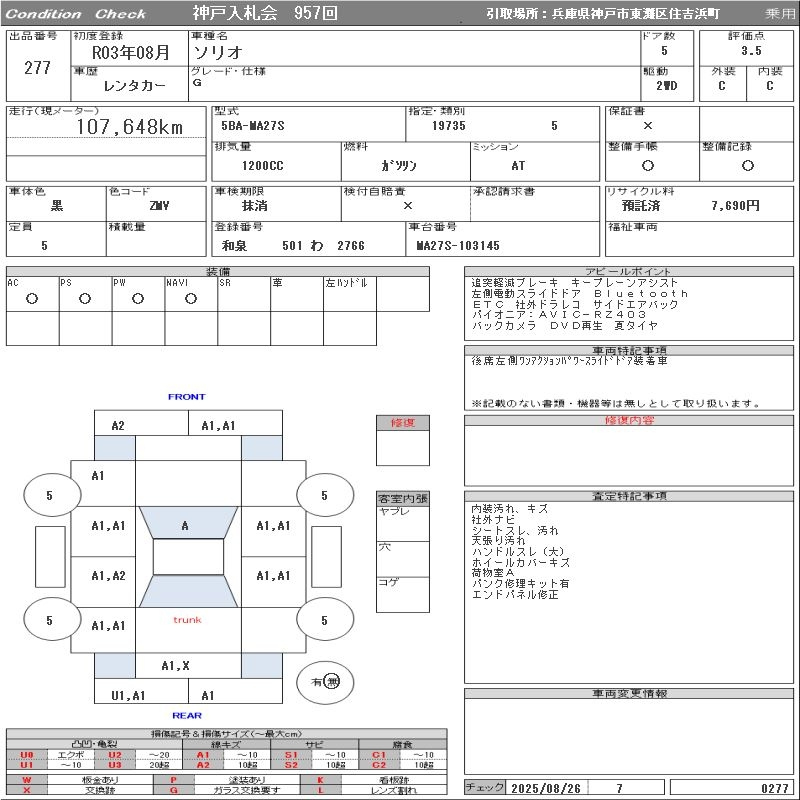
Task: Select drive type 2WD
Action: coord(666,86)
